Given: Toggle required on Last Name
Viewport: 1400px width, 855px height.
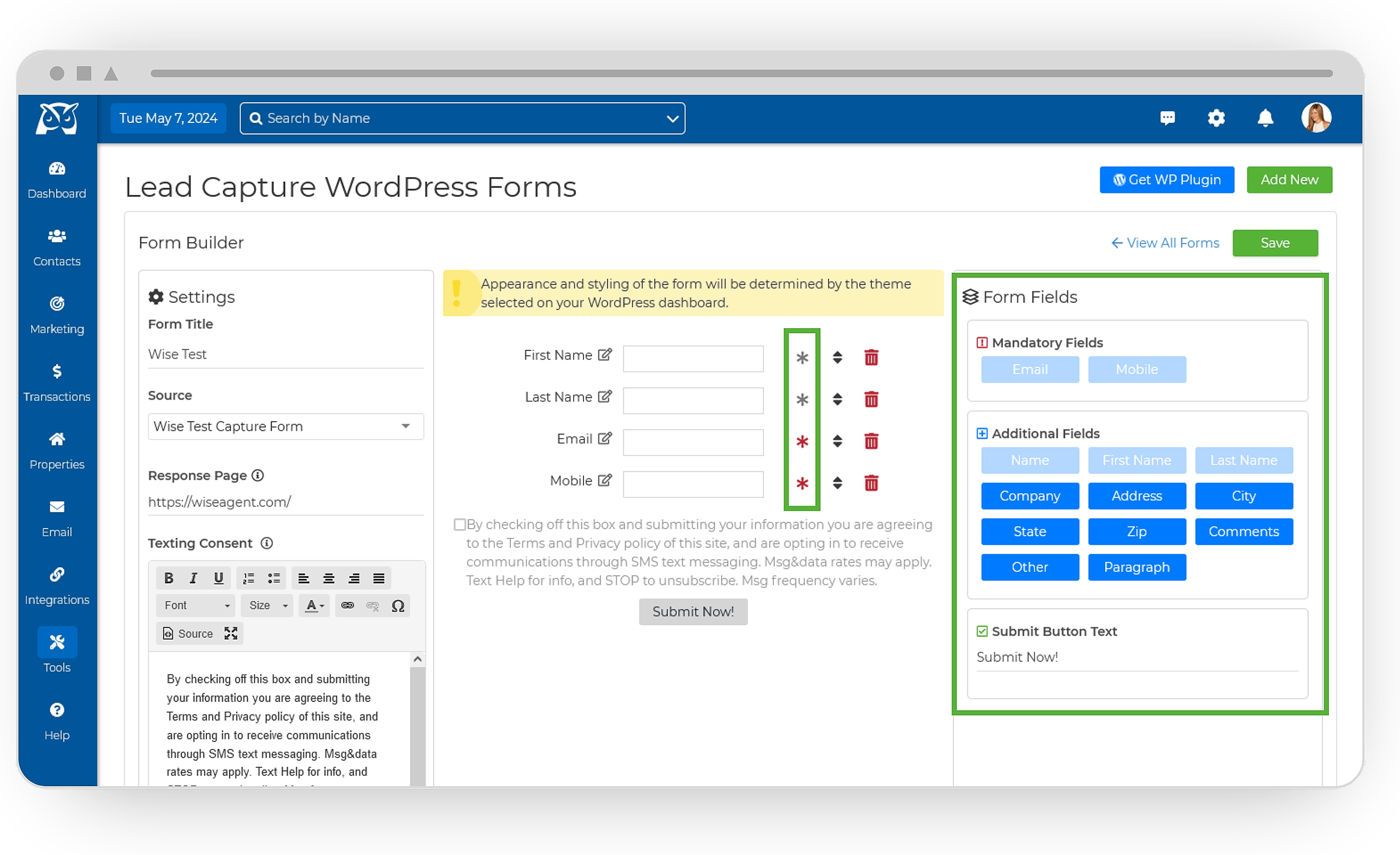Looking at the screenshot, I should (802, 400).
